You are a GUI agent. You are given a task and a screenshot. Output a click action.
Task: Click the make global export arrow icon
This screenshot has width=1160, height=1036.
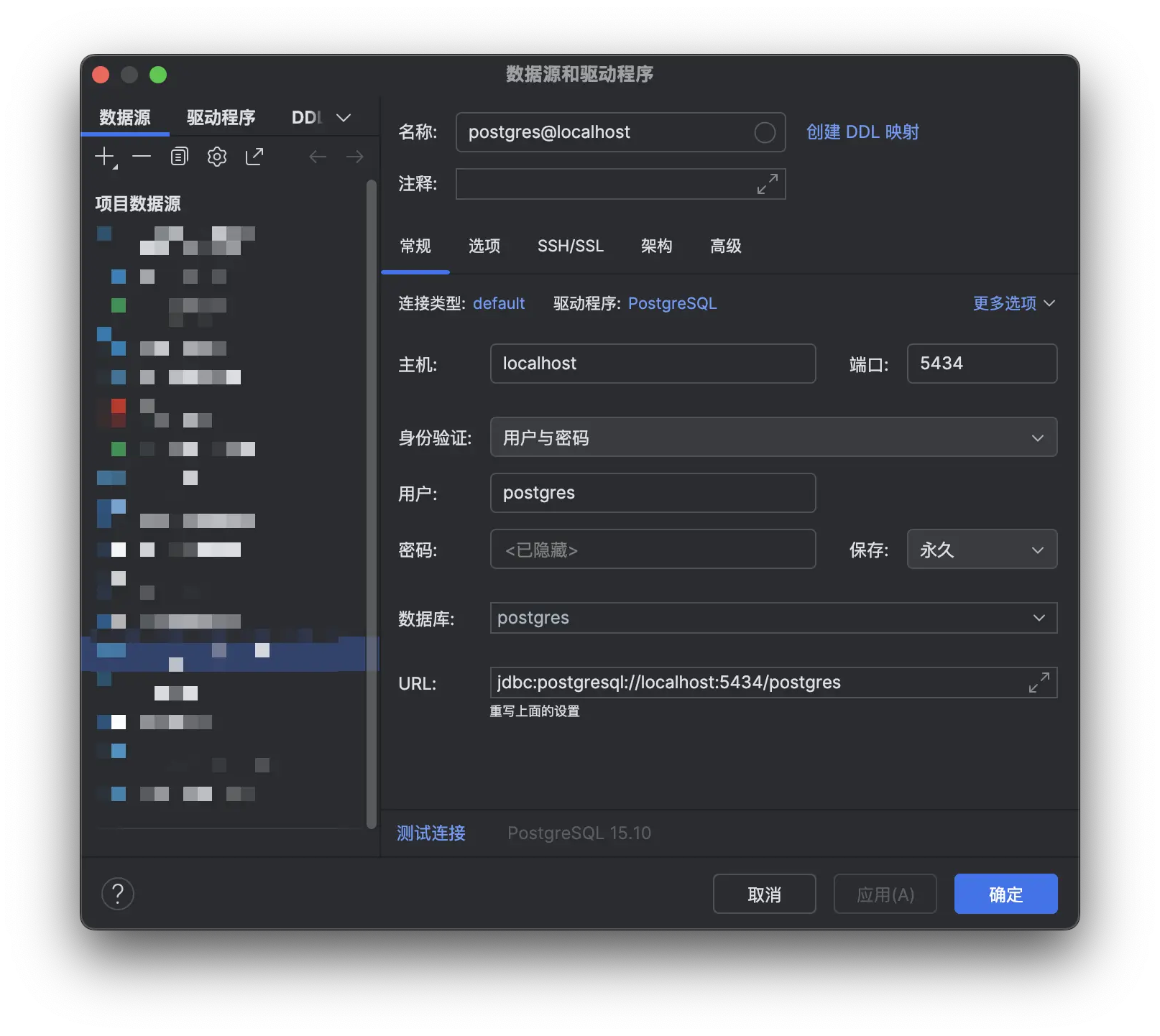coord(254,157)
